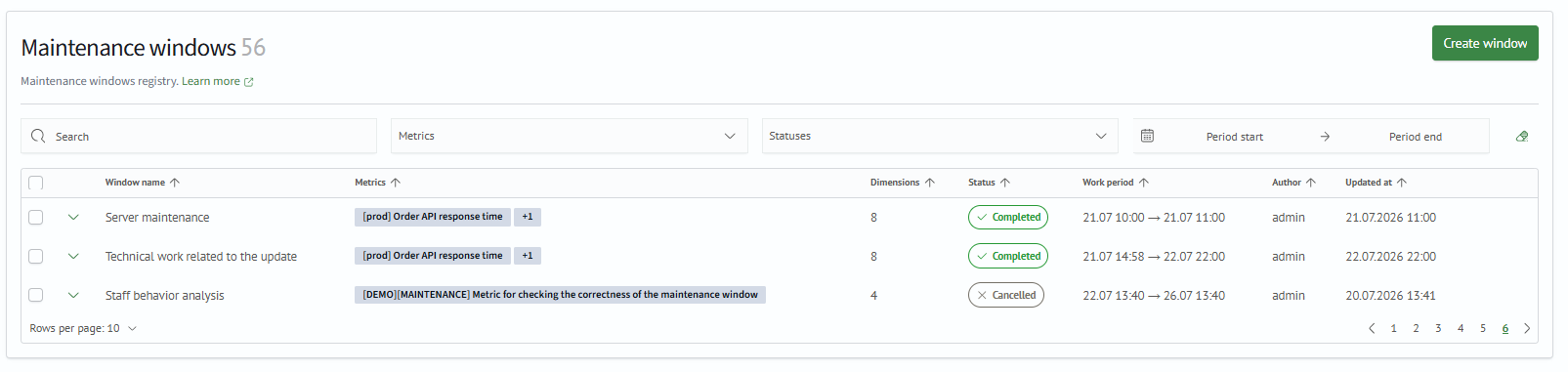
Task: Click Order API metric tag in Server maintenance row
Action: [433, 217]
